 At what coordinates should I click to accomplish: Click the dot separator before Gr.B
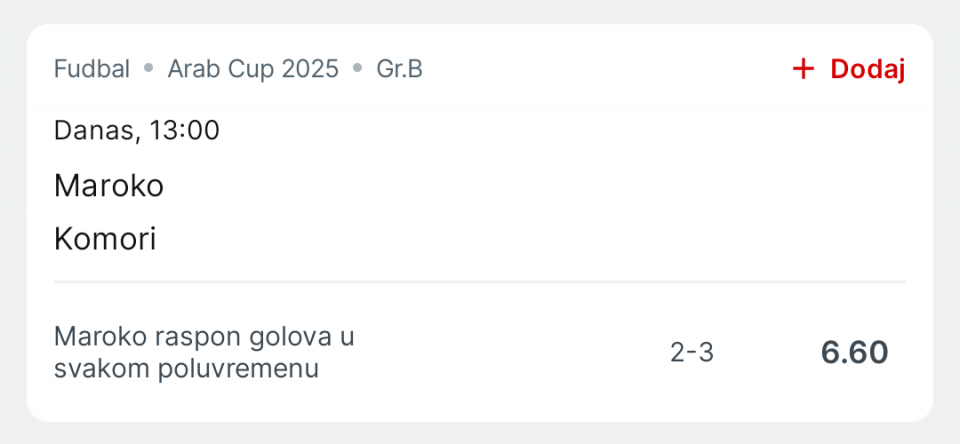(357, 69)
